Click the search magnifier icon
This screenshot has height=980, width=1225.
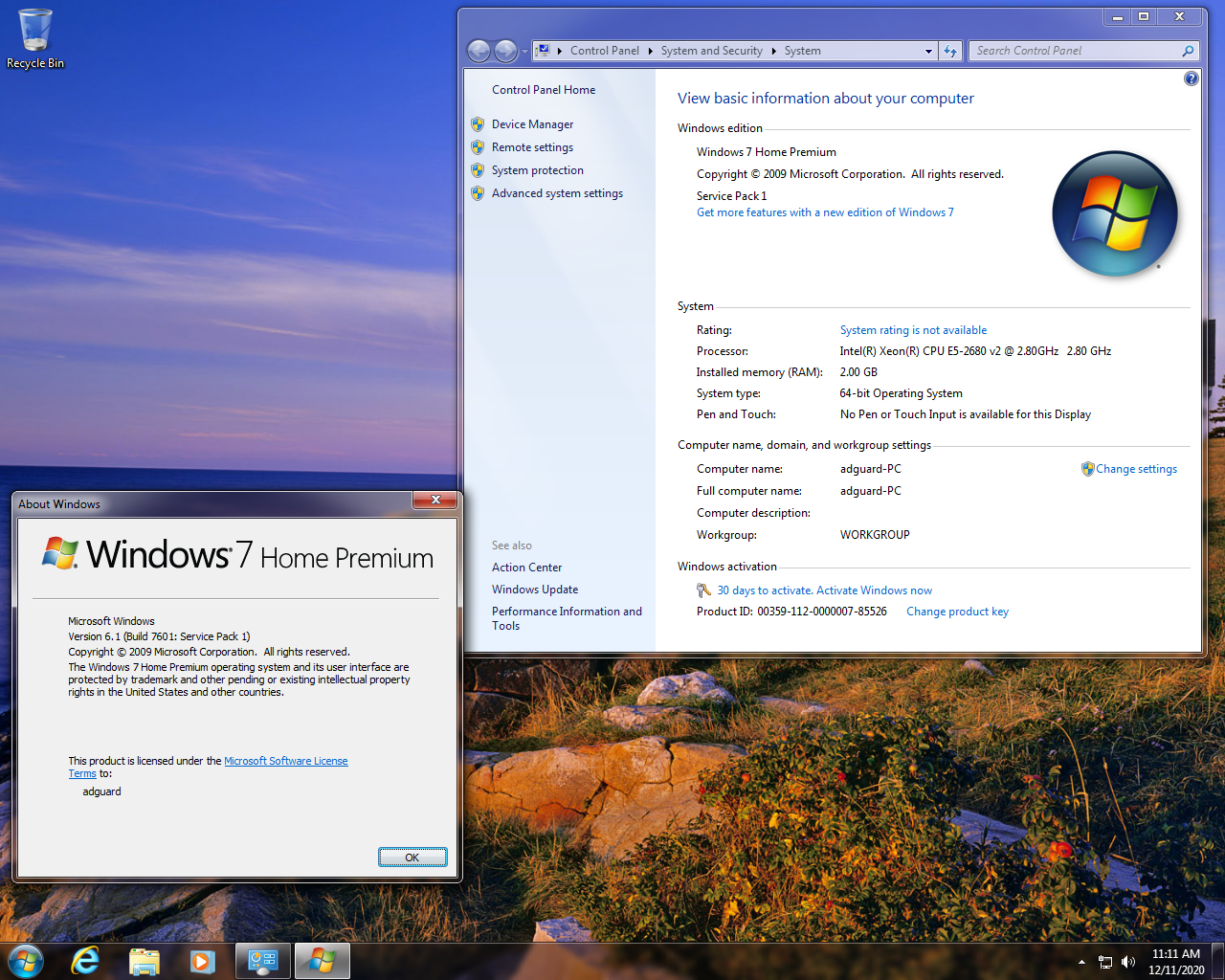(1188, 51)
